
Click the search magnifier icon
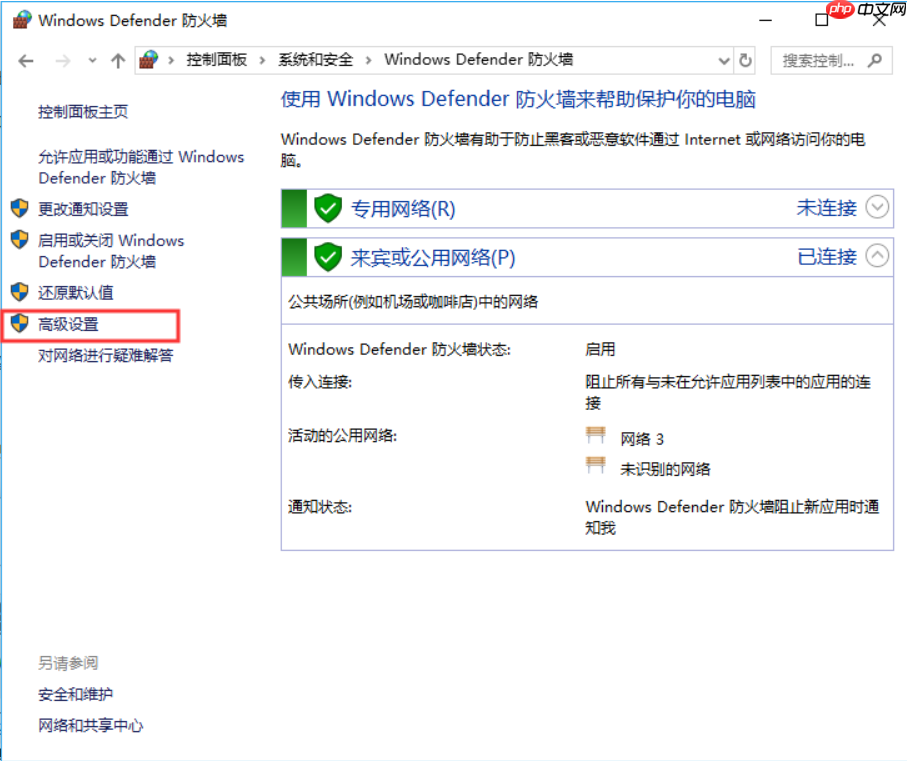pyautogui.click(x=873, y=60)
